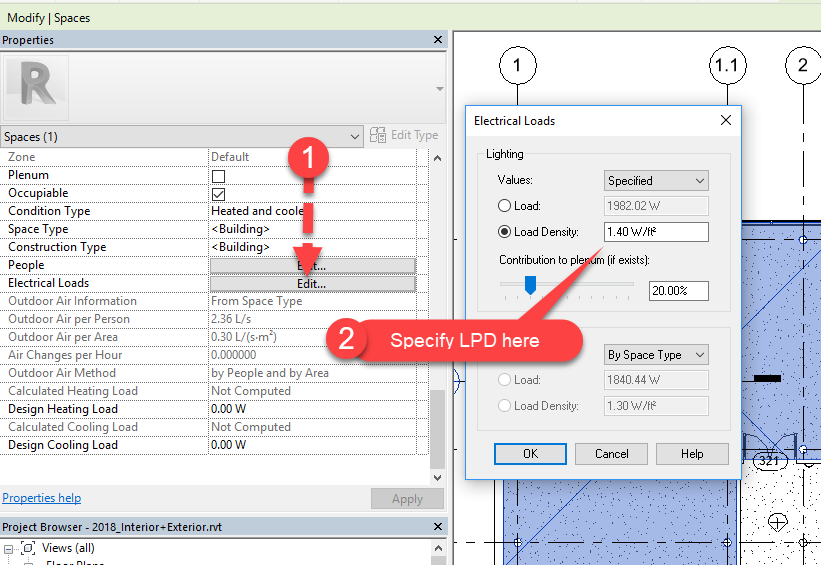This screenshot has height=565, width=821.
Task: Collapse the Views (all) tree node
Action: pos(8,549)
